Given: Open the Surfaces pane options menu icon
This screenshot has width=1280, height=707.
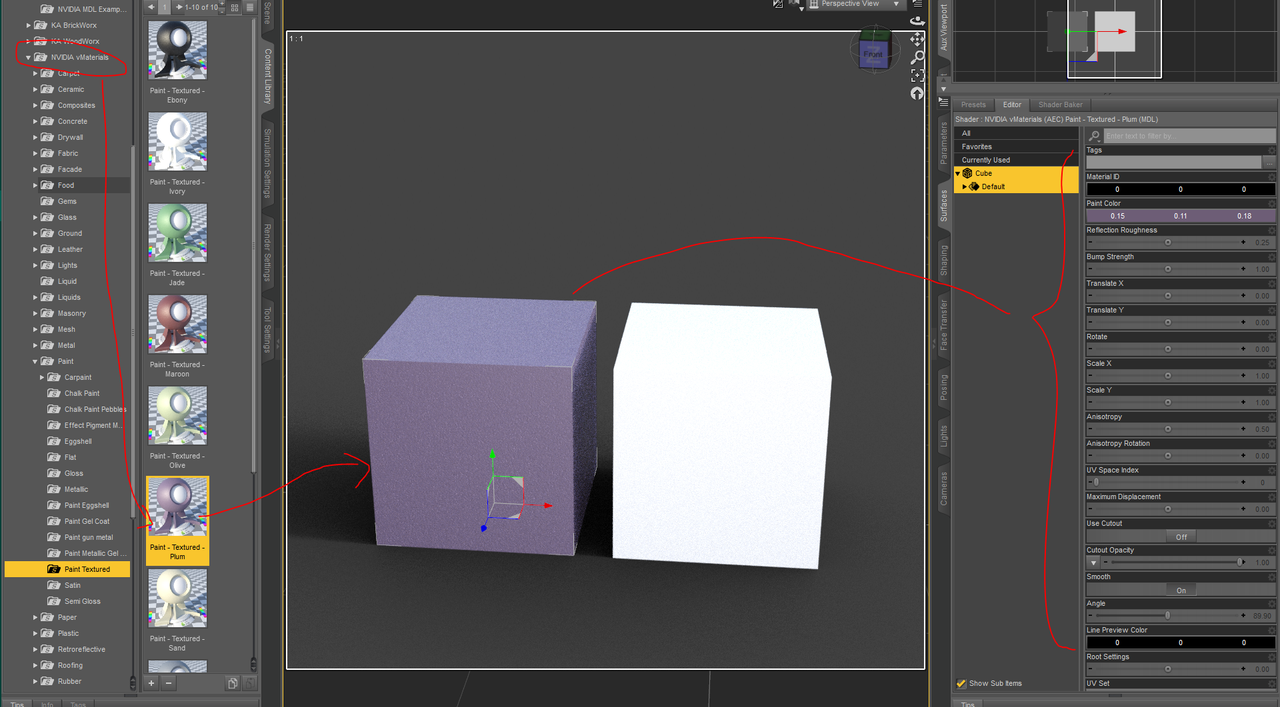Looking at the screenshot, I should coord(943,102).
